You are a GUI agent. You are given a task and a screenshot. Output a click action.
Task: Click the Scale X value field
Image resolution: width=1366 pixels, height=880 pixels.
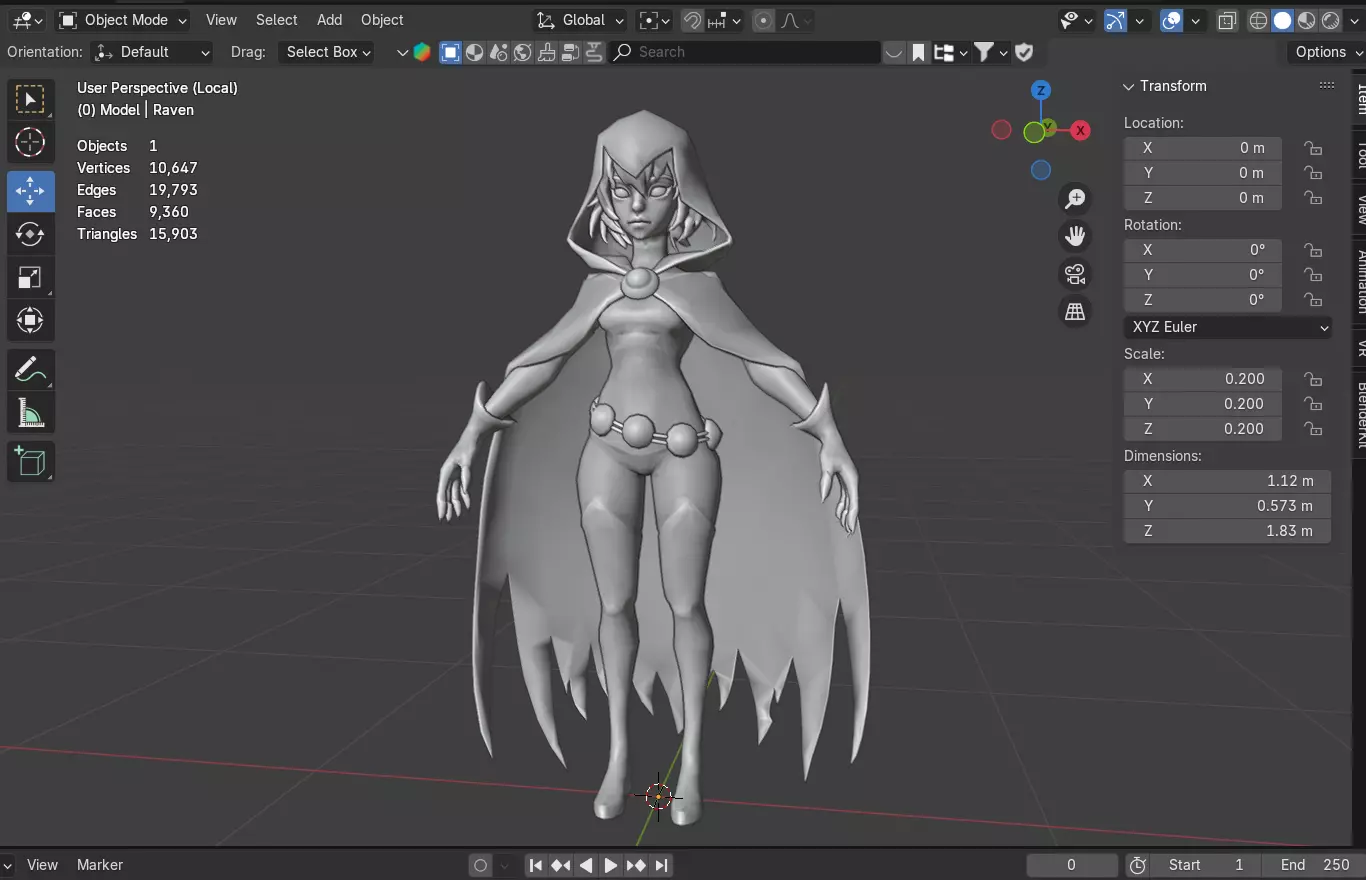pyautogui.click(x=1203, y=379)
